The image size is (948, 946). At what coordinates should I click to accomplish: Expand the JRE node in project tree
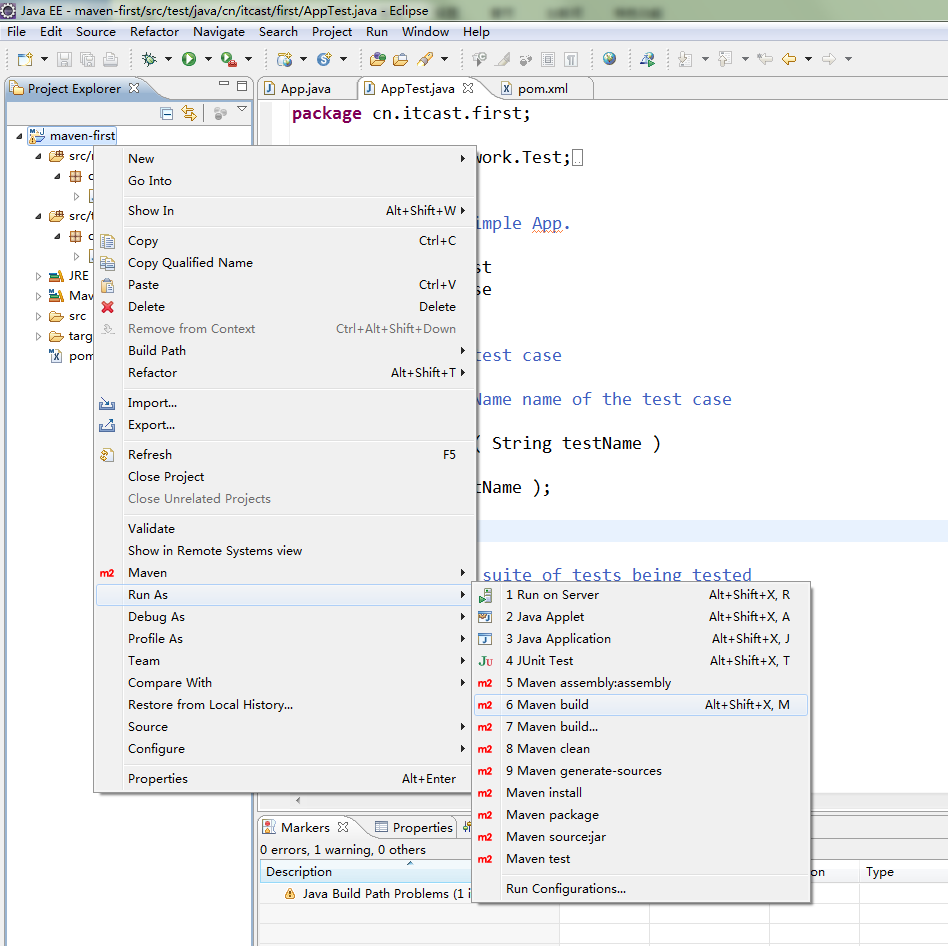click(x=39, y=276)
